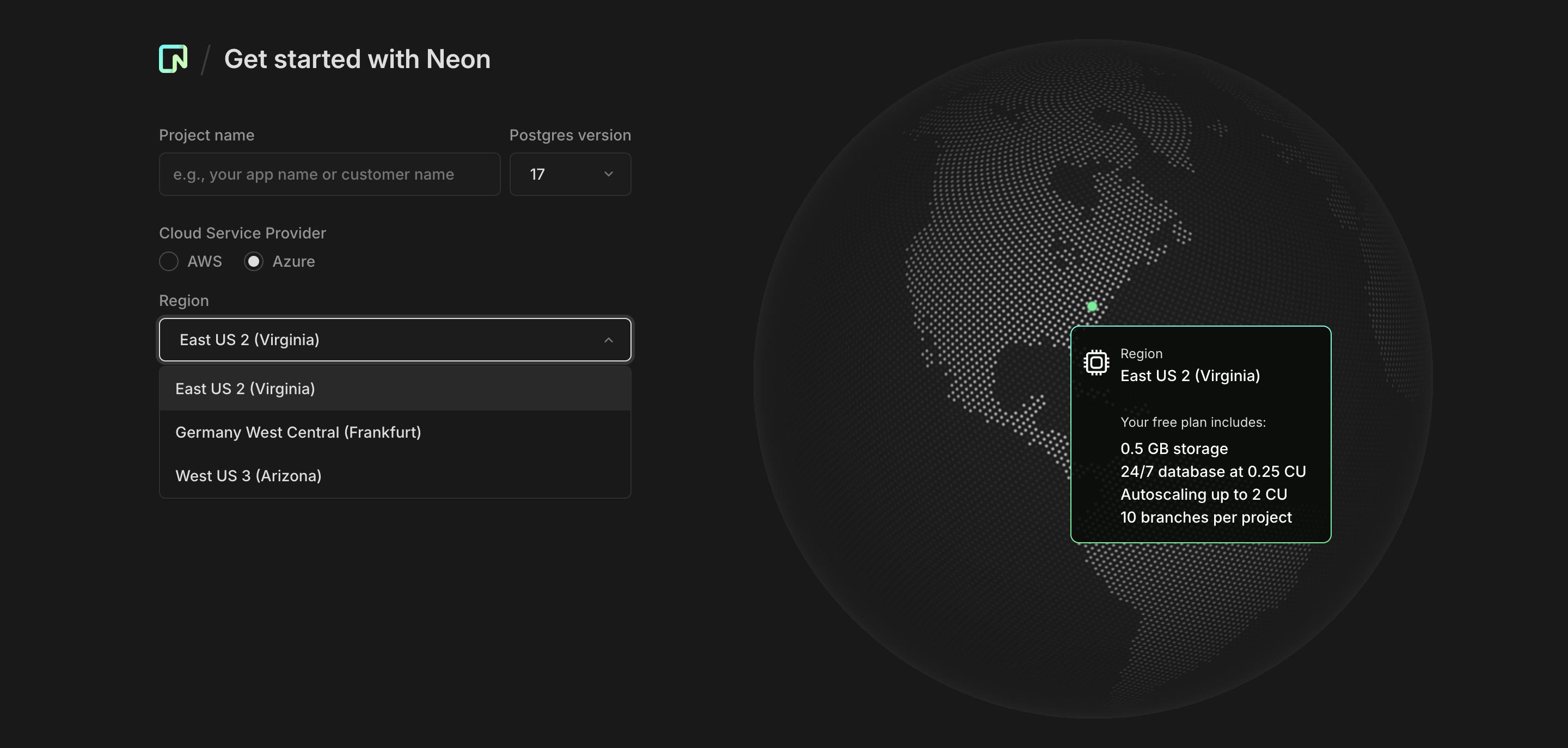Click the 'Cloud Service Provider' label
1568x748 pixels.
(x=242, y=233)
